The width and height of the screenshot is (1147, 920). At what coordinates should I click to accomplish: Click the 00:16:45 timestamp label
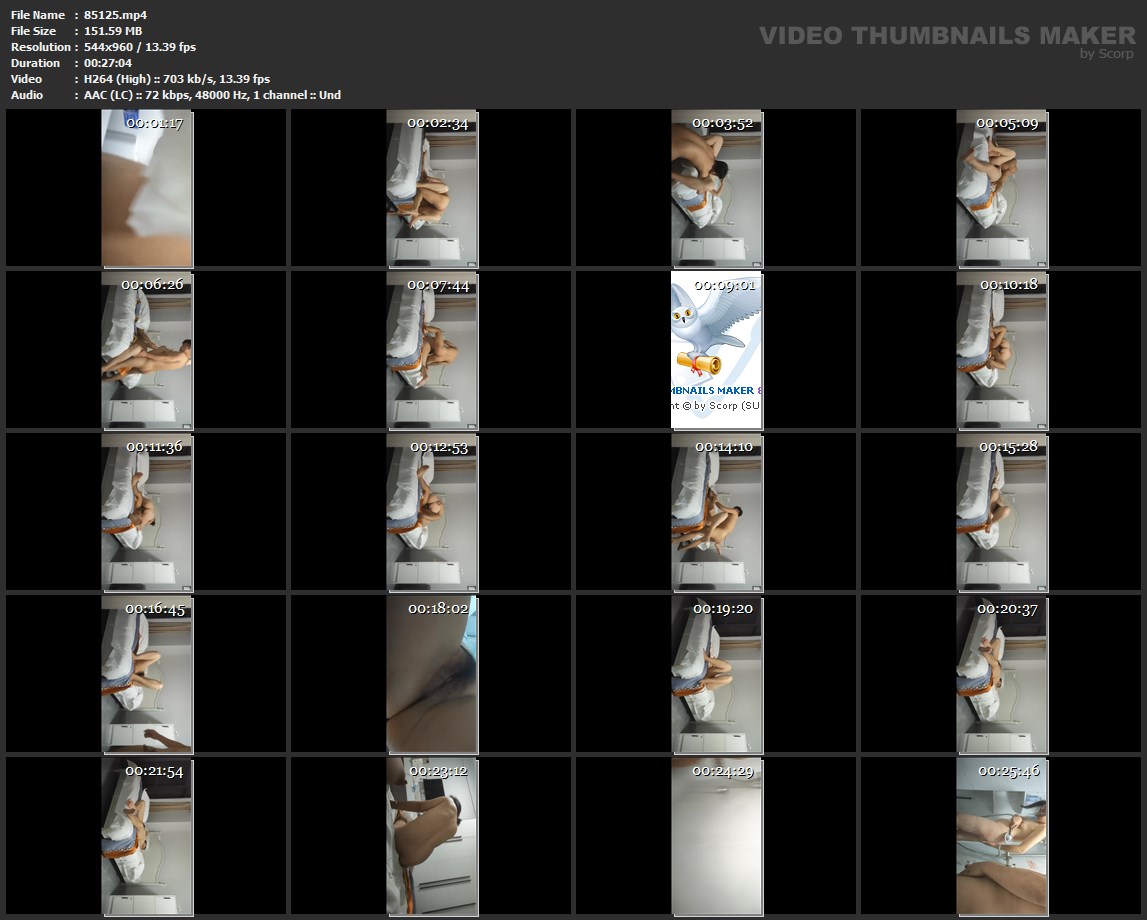pos(154,608)
